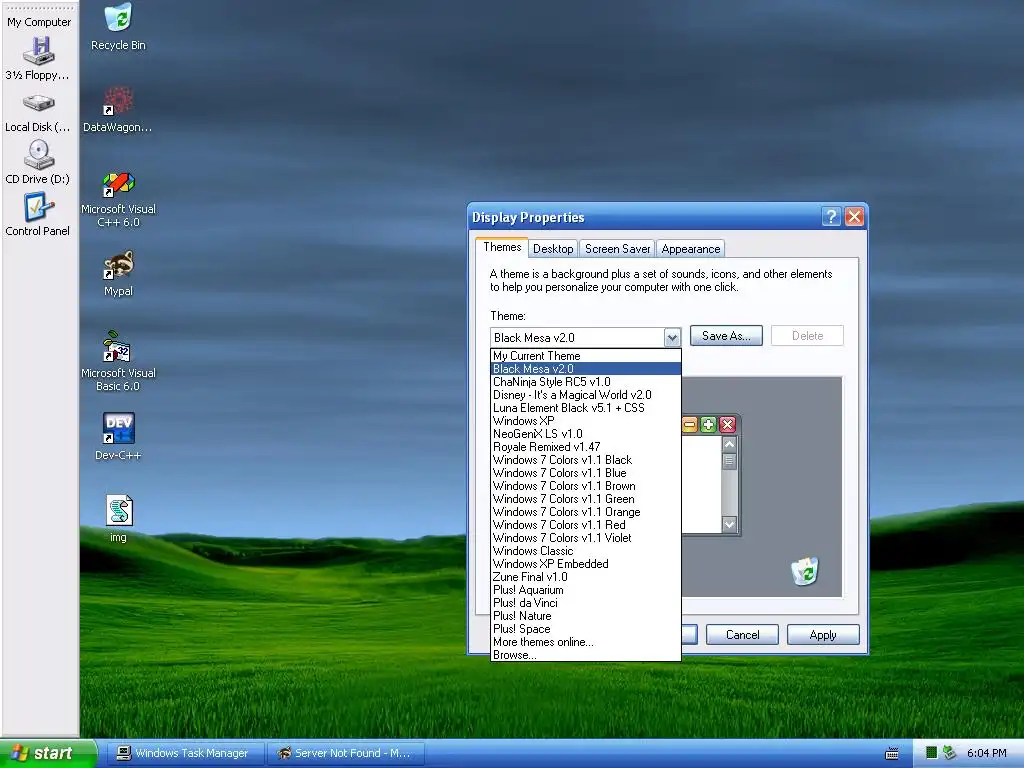Screen dimensions: 1024x768
Task: Select Microsoft Visual Basic 6.0 shortcut
Action: tap(118, 361)
